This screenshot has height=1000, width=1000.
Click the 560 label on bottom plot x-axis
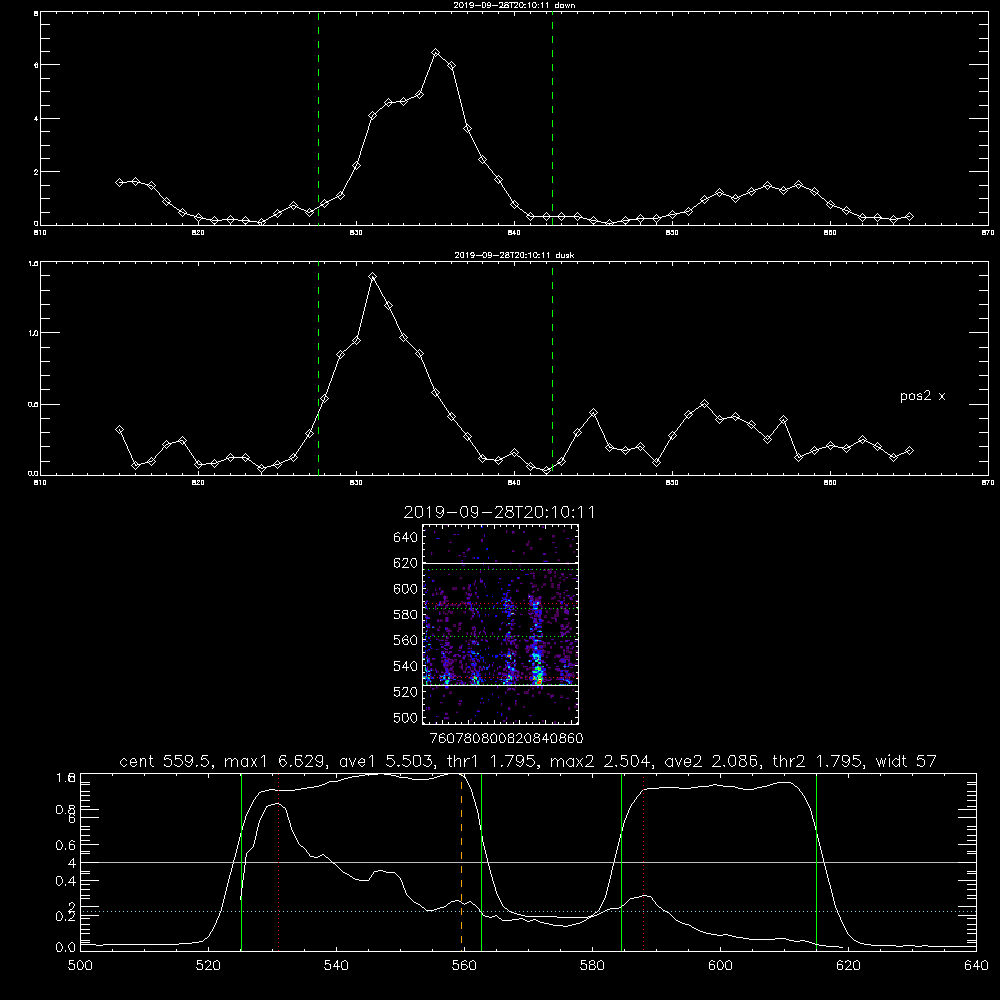pos(464,966)
